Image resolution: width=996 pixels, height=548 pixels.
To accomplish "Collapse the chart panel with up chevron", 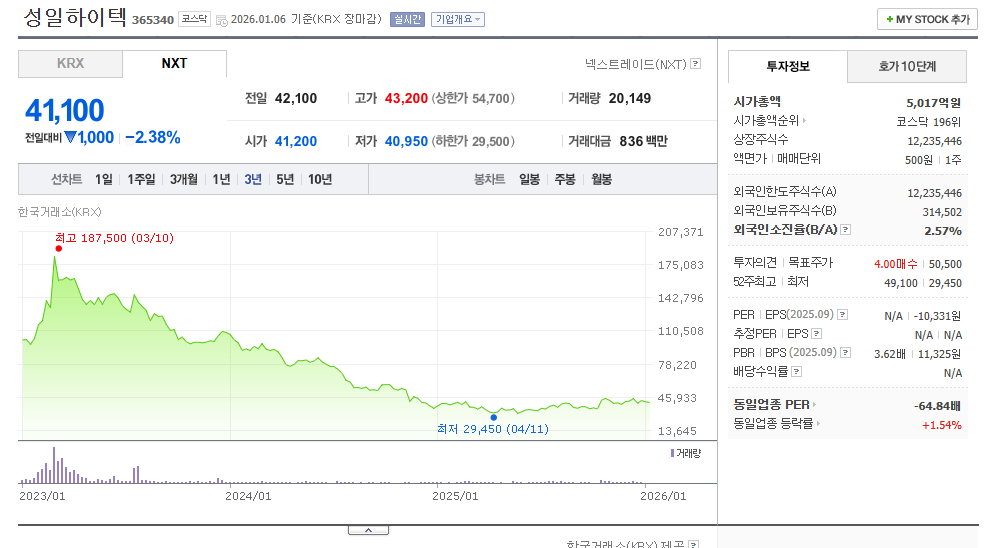I will pyautogui.click(x=368, y=530).
